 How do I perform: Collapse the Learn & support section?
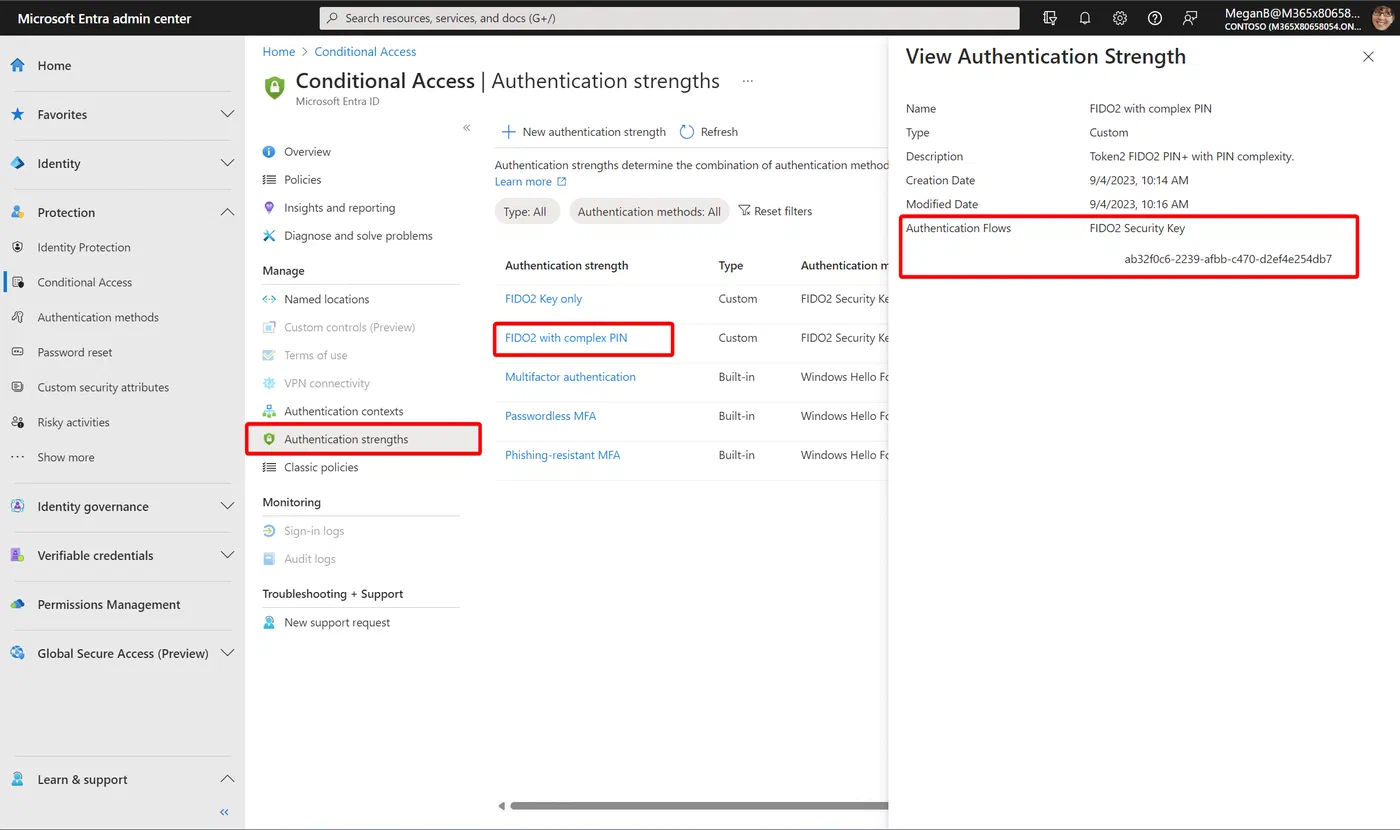(x=227, y=779)
